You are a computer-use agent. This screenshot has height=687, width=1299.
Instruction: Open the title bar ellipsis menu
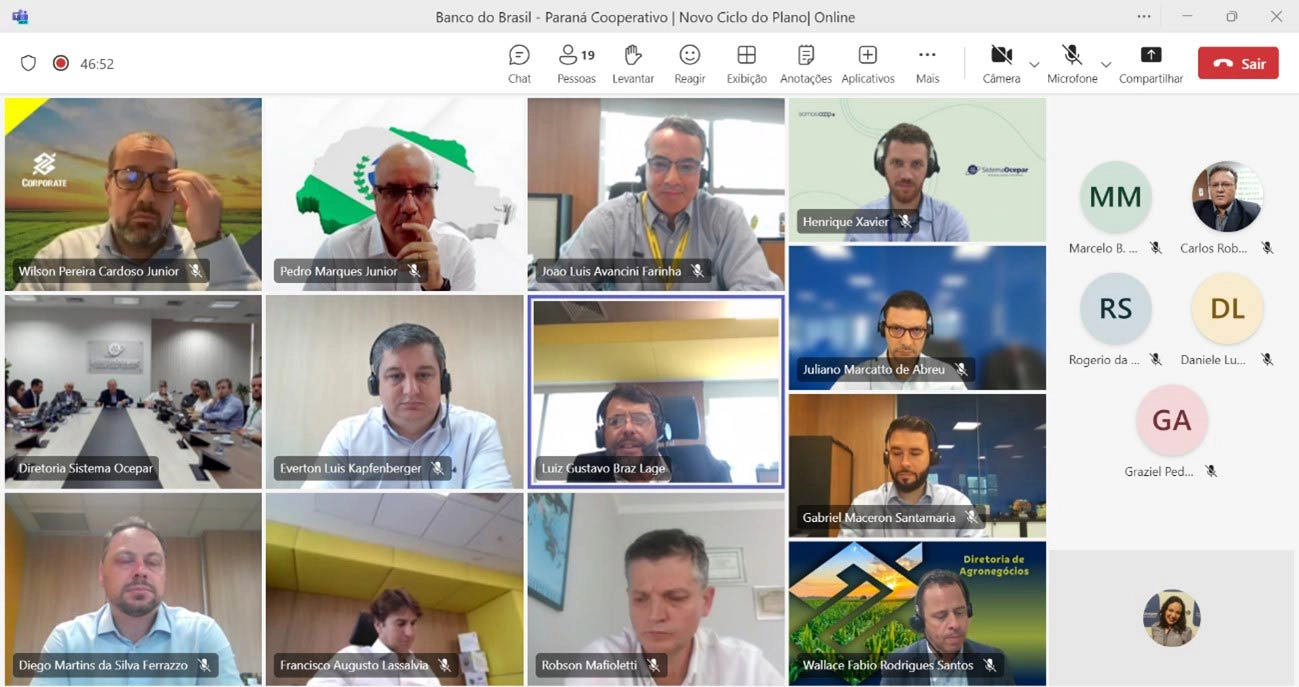coord(1144,16)
